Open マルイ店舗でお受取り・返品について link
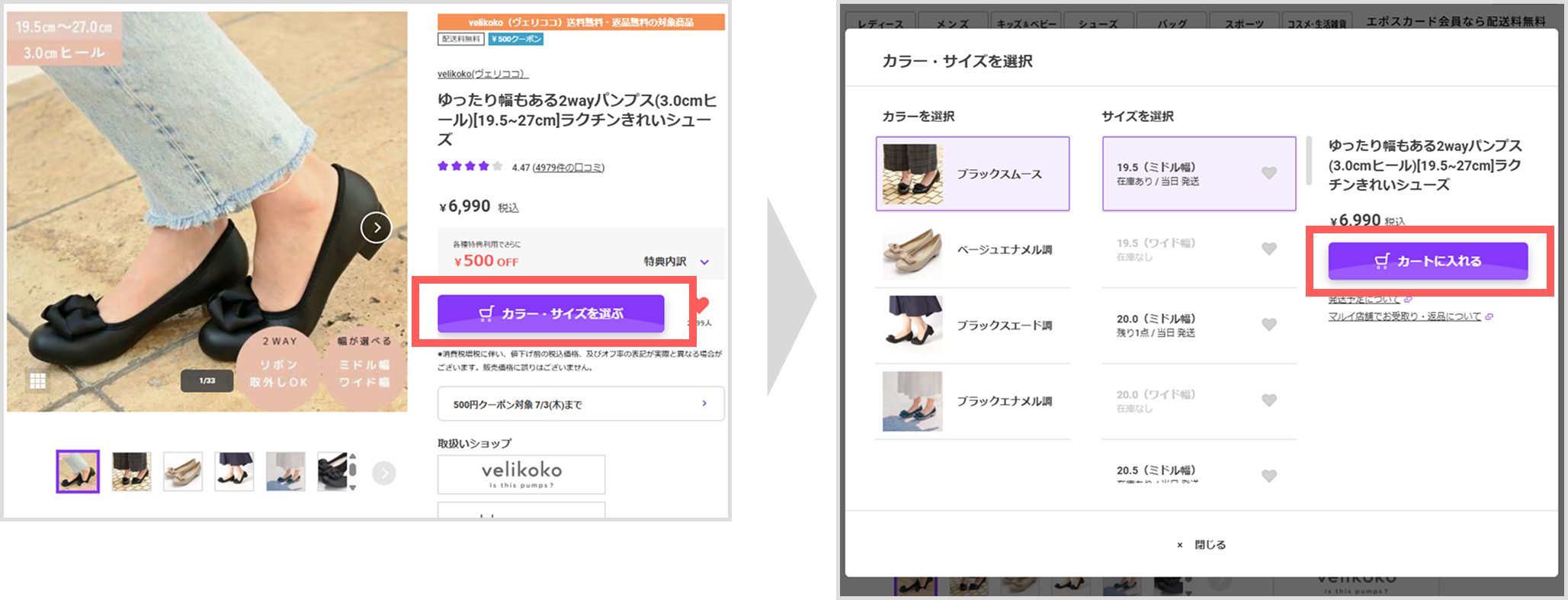The height and width of the screenshot is (600, 1568). 1404,316
